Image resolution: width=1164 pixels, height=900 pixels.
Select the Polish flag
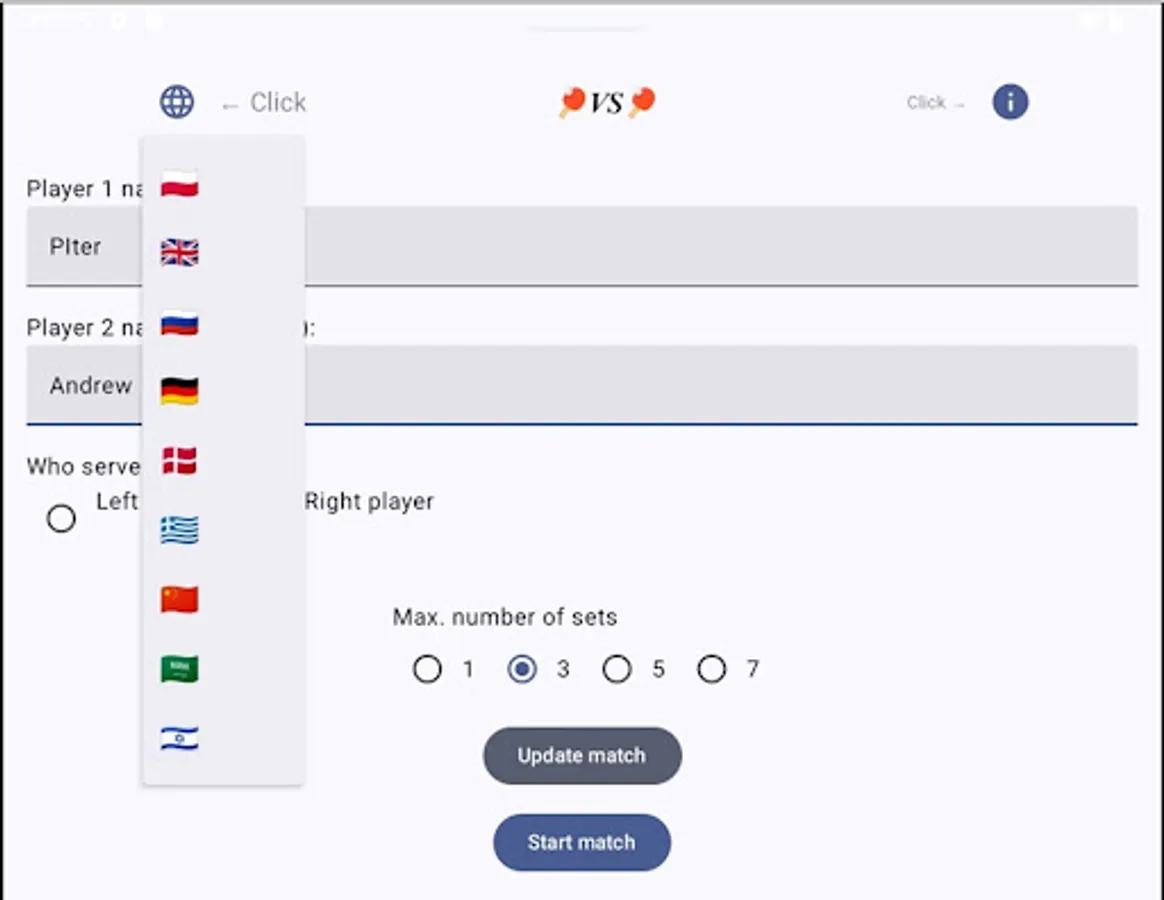(x=178, y=184)
